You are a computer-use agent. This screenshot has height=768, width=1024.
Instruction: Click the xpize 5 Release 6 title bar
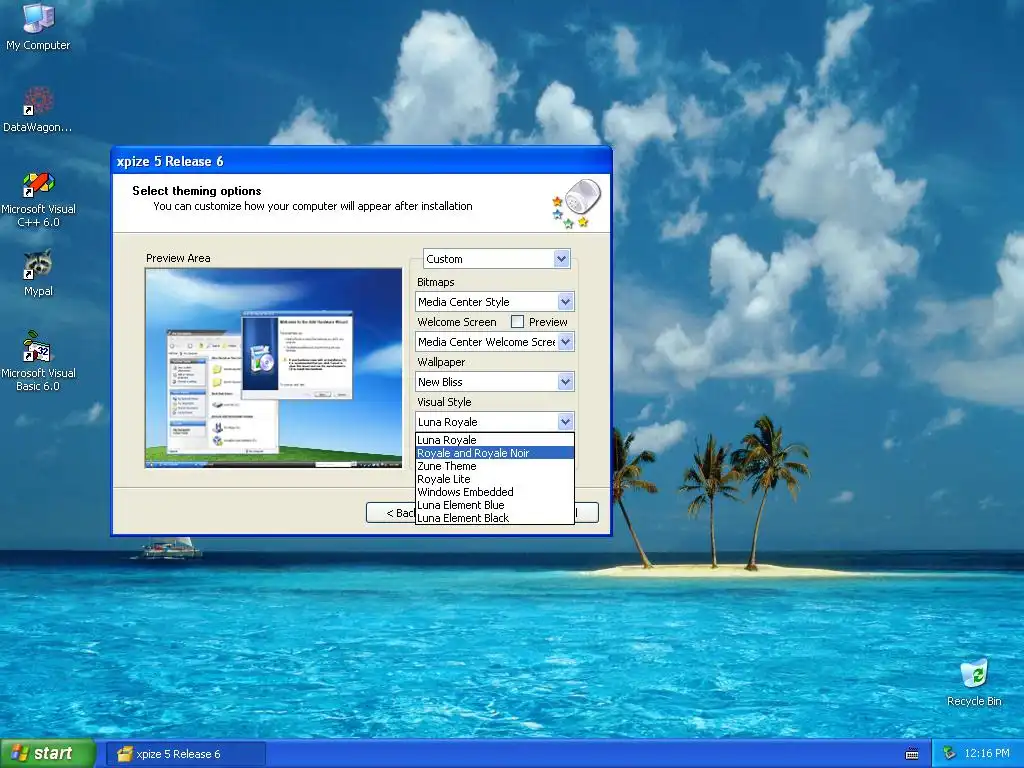(x=361, y=161)
